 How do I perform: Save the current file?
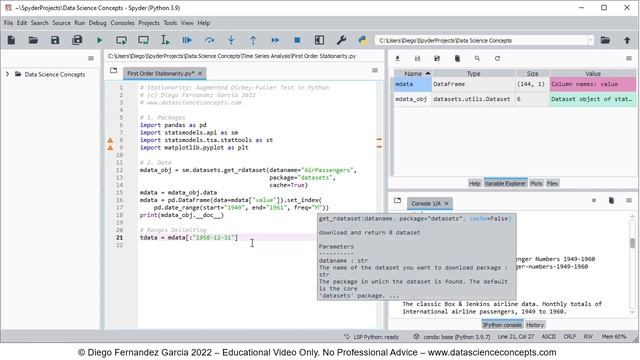coord(55,40)
